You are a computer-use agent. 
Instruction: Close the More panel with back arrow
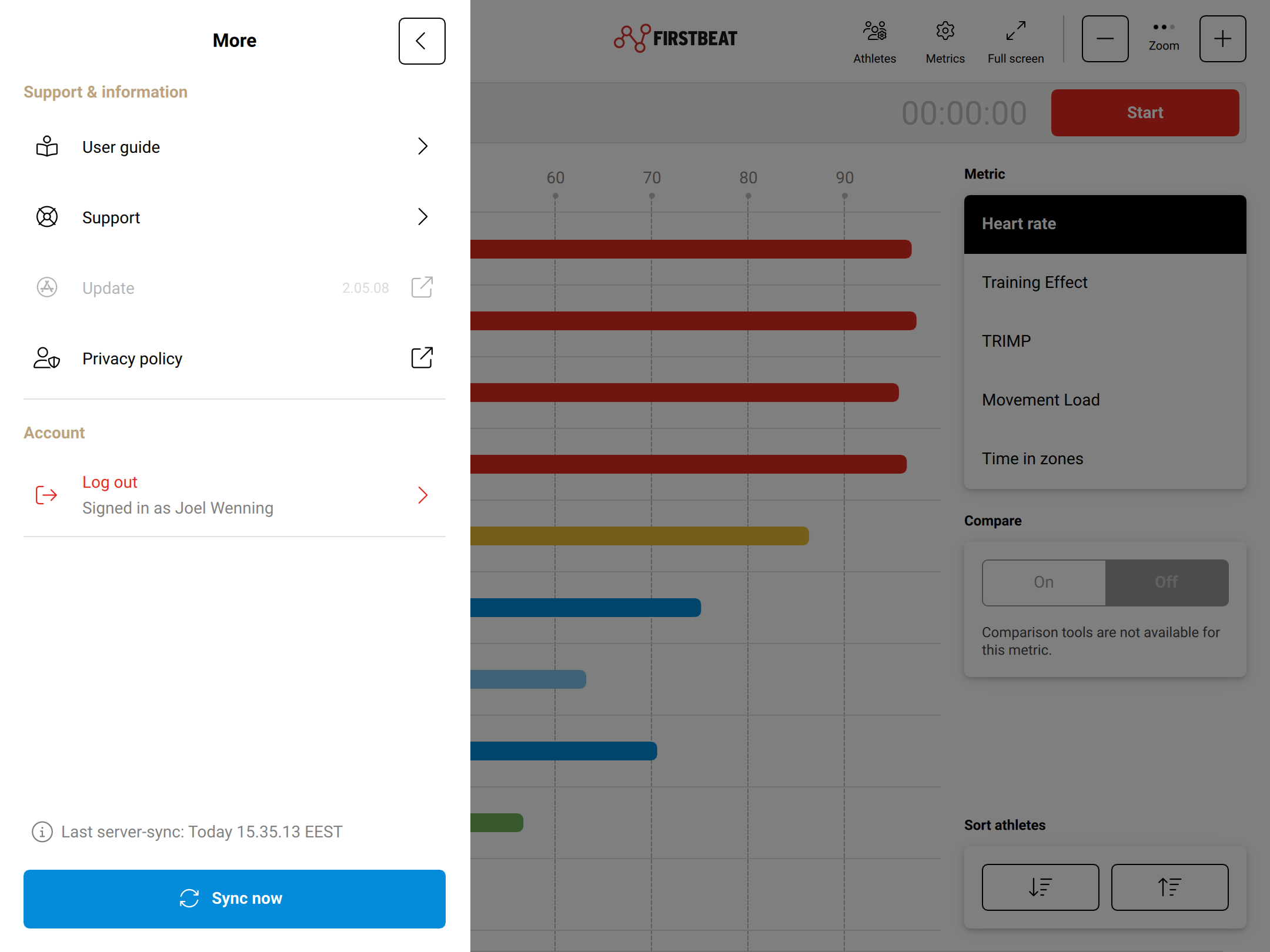tap(422, 41)
